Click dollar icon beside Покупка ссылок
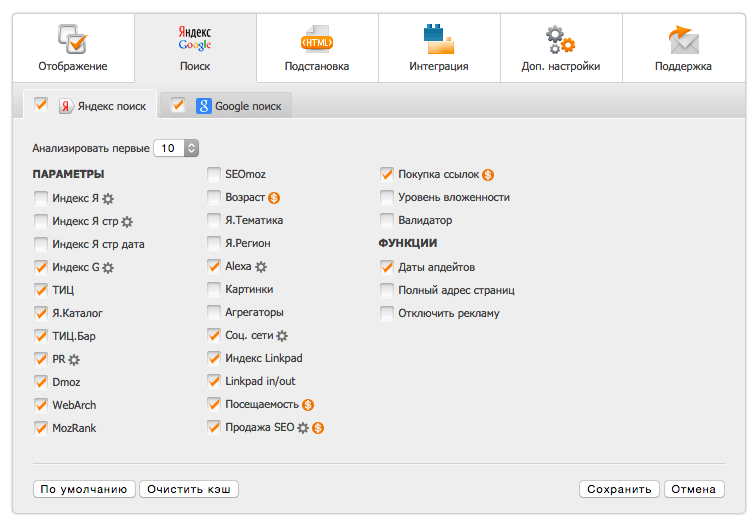This screenshot has width=753, height=524. click(488, 174)
